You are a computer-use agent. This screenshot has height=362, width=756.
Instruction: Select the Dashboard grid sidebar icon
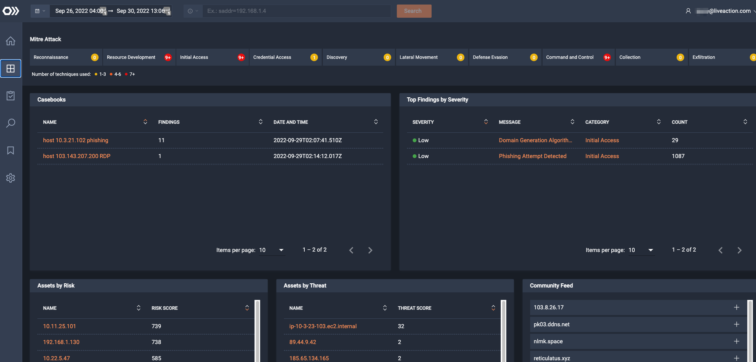[x=11, y=68]
